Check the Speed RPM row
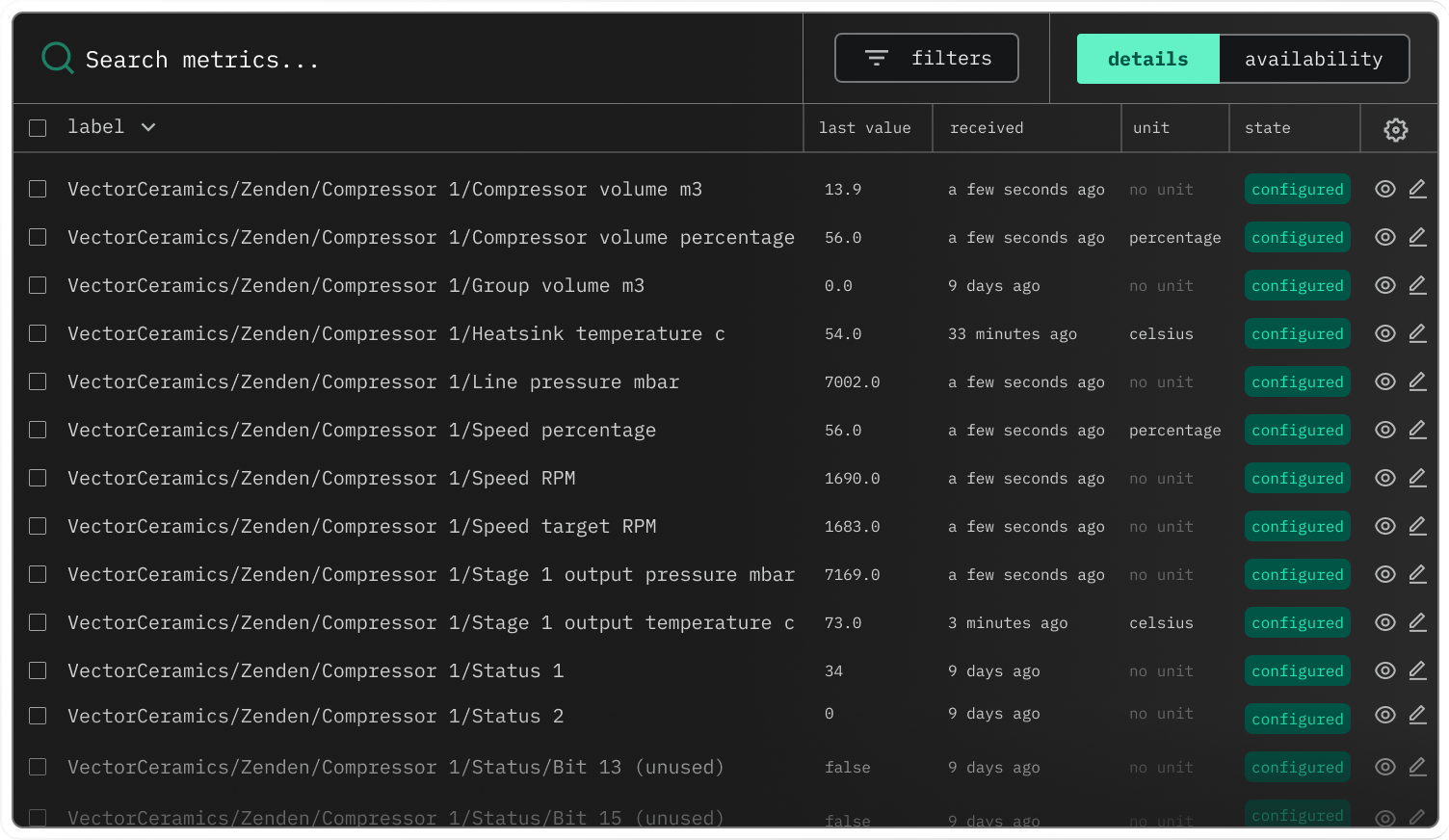The image size is (1449, 840). pos(38,478)
